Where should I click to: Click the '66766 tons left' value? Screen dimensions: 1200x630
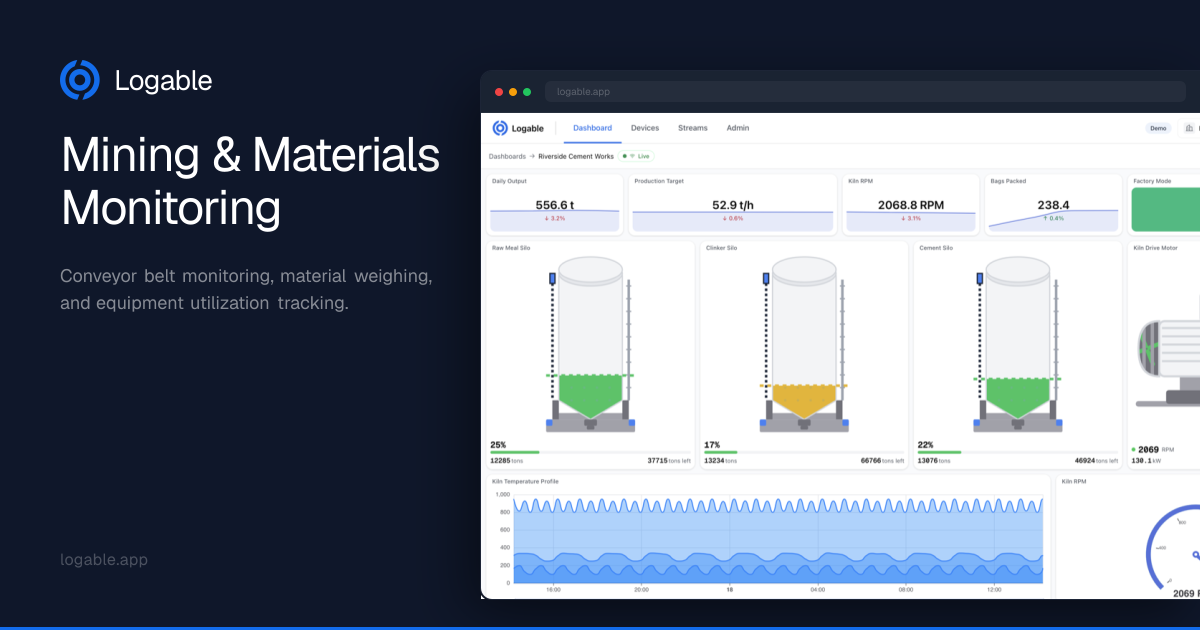[883, 461]
